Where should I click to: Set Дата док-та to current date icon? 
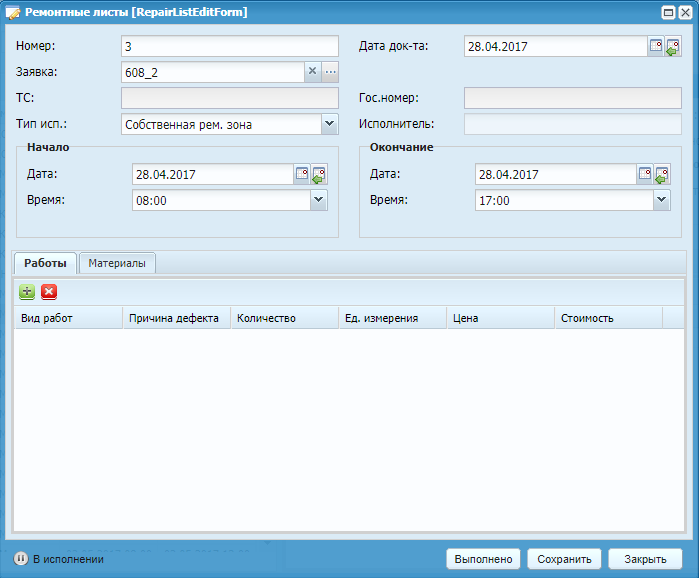pyautogui.click(x=673, y=46)
